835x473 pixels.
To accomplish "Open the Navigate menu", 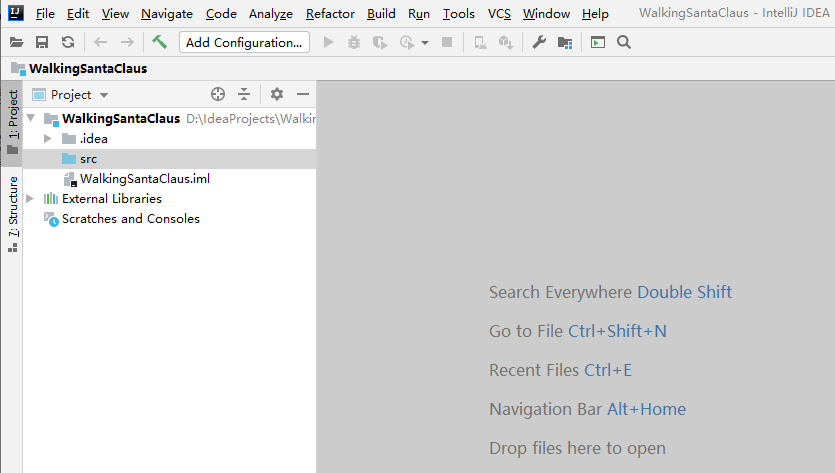I will click(x=167, y=14).
